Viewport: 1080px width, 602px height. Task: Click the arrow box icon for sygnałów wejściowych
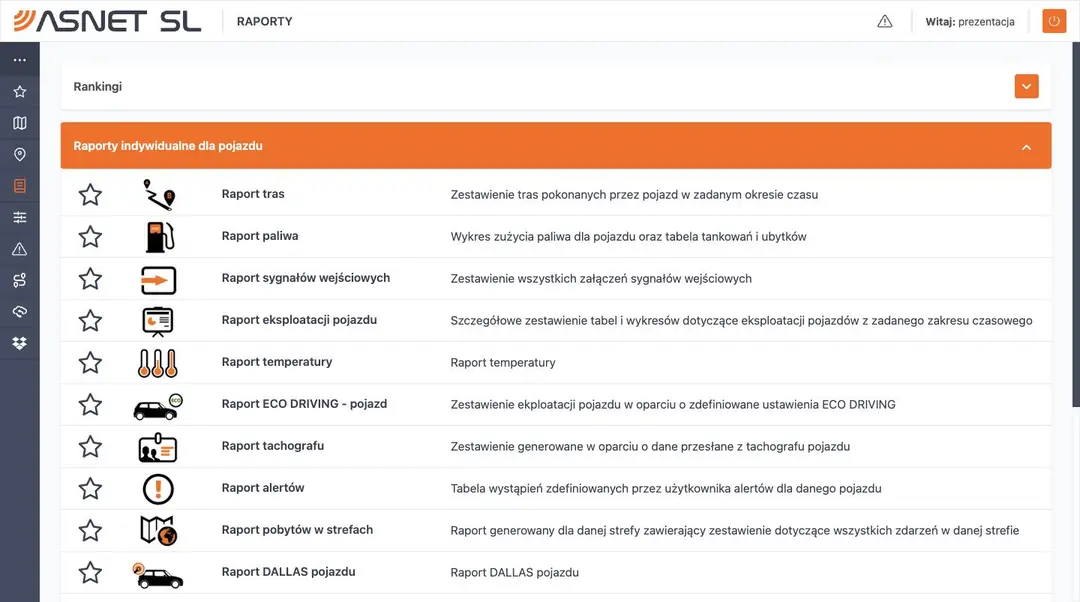pyautogui.click(x=158, y=280)
